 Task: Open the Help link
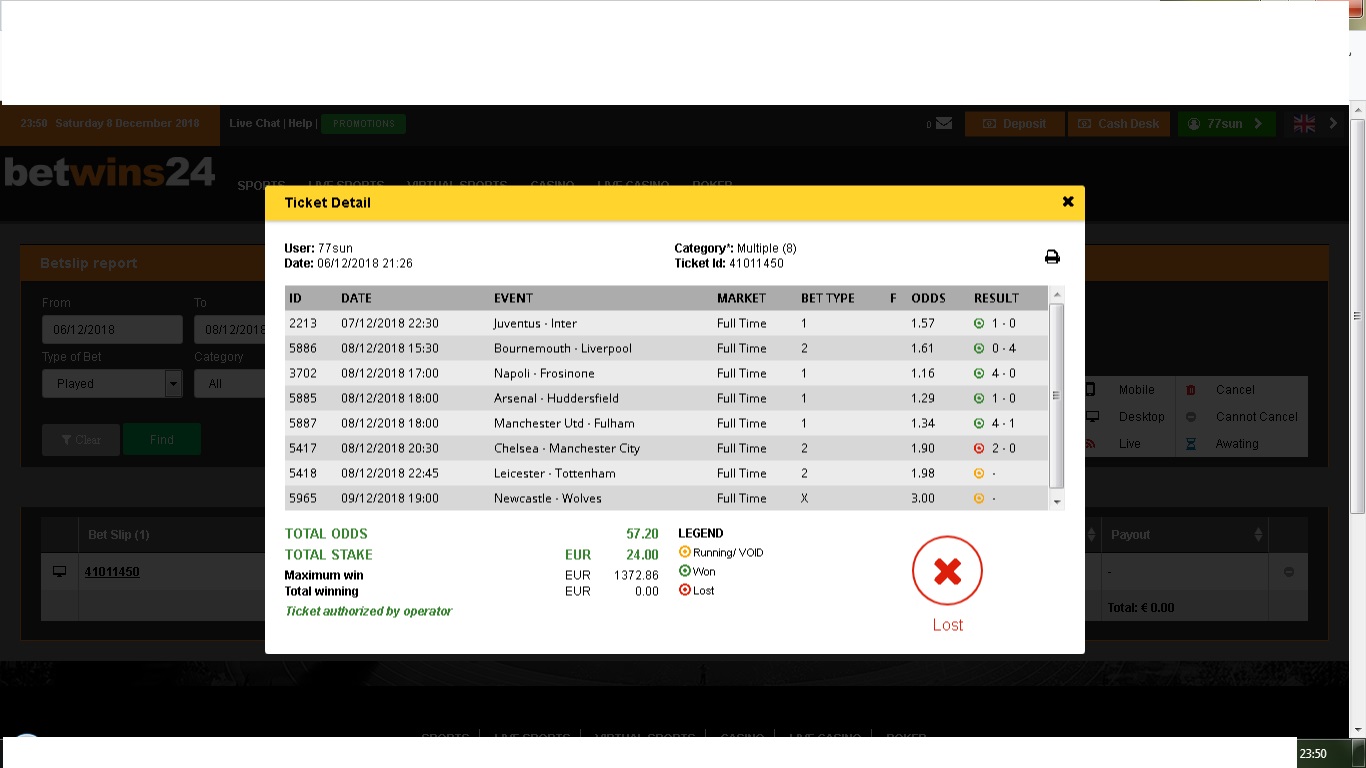tap(300, 123)
